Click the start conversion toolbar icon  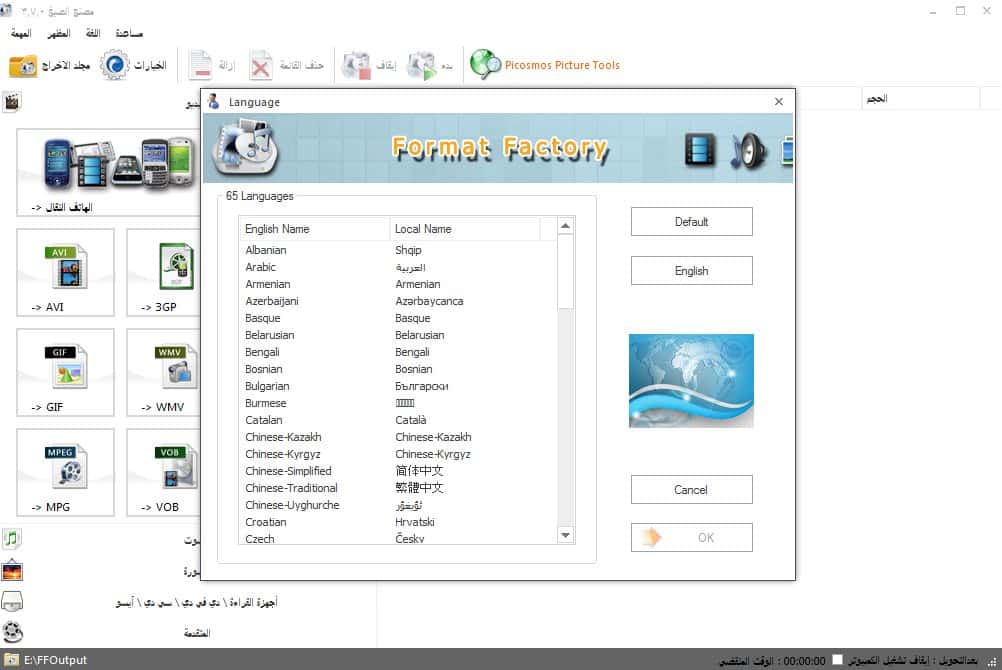tap(422, 65)
